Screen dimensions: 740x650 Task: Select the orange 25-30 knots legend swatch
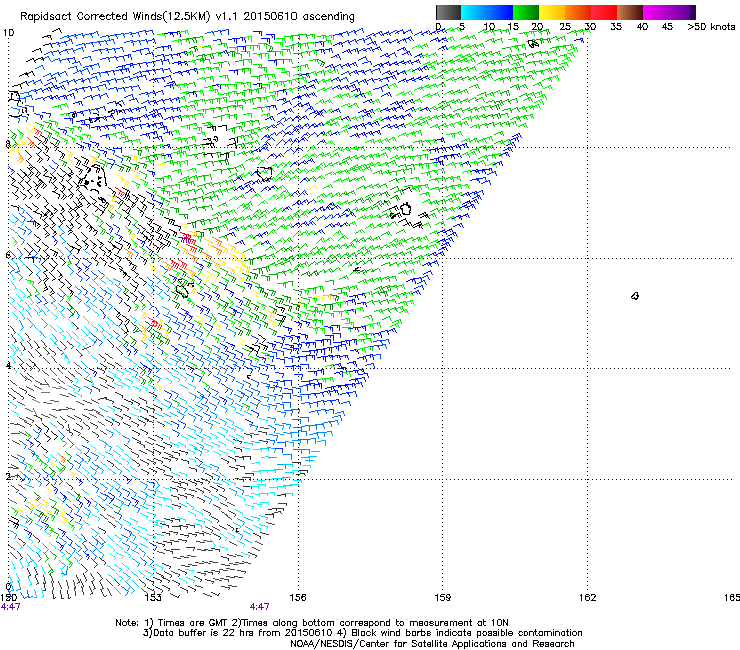tap(577, 12)
